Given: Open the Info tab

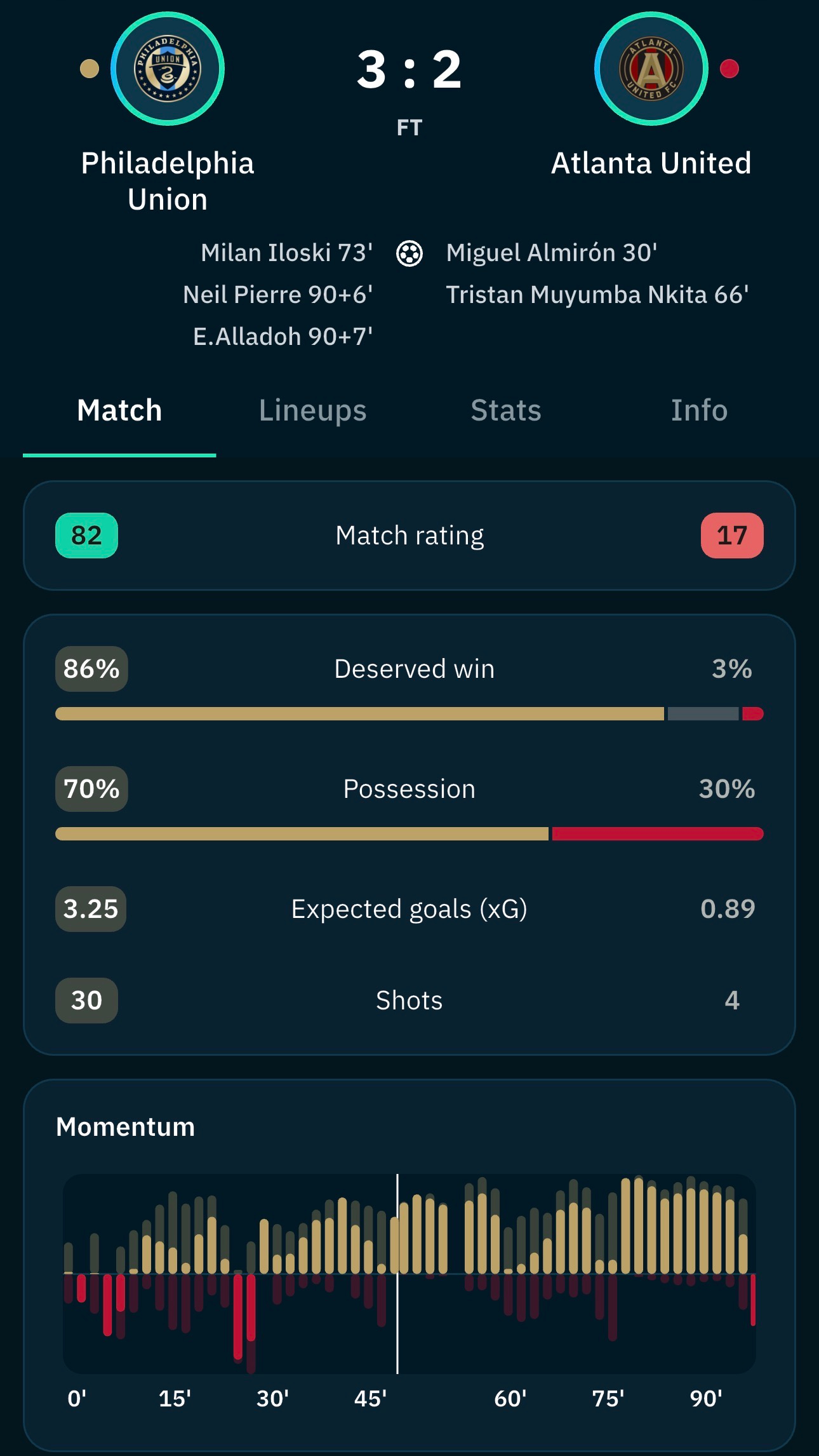Looking at the screenshot, I should (x=699, y=410).
